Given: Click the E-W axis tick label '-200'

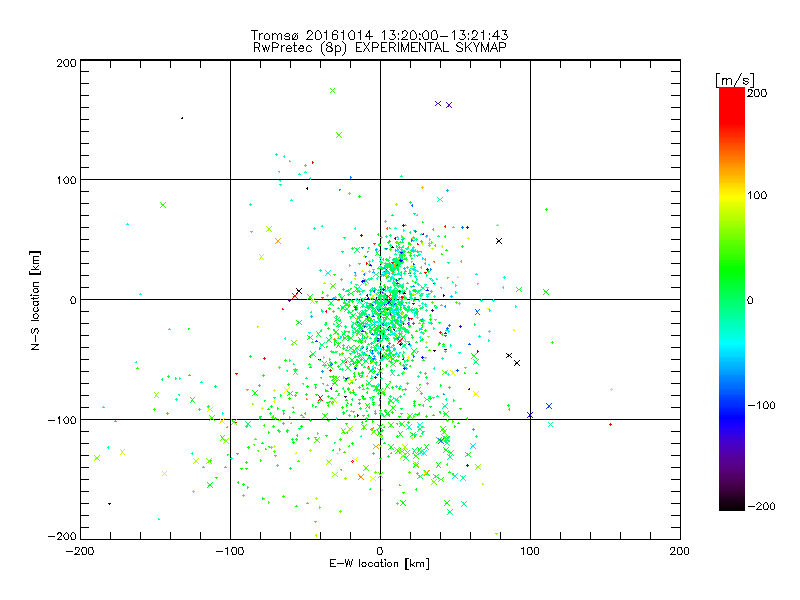Looking at the screenshot, I should pyautogui.click(x=80, y=552).
